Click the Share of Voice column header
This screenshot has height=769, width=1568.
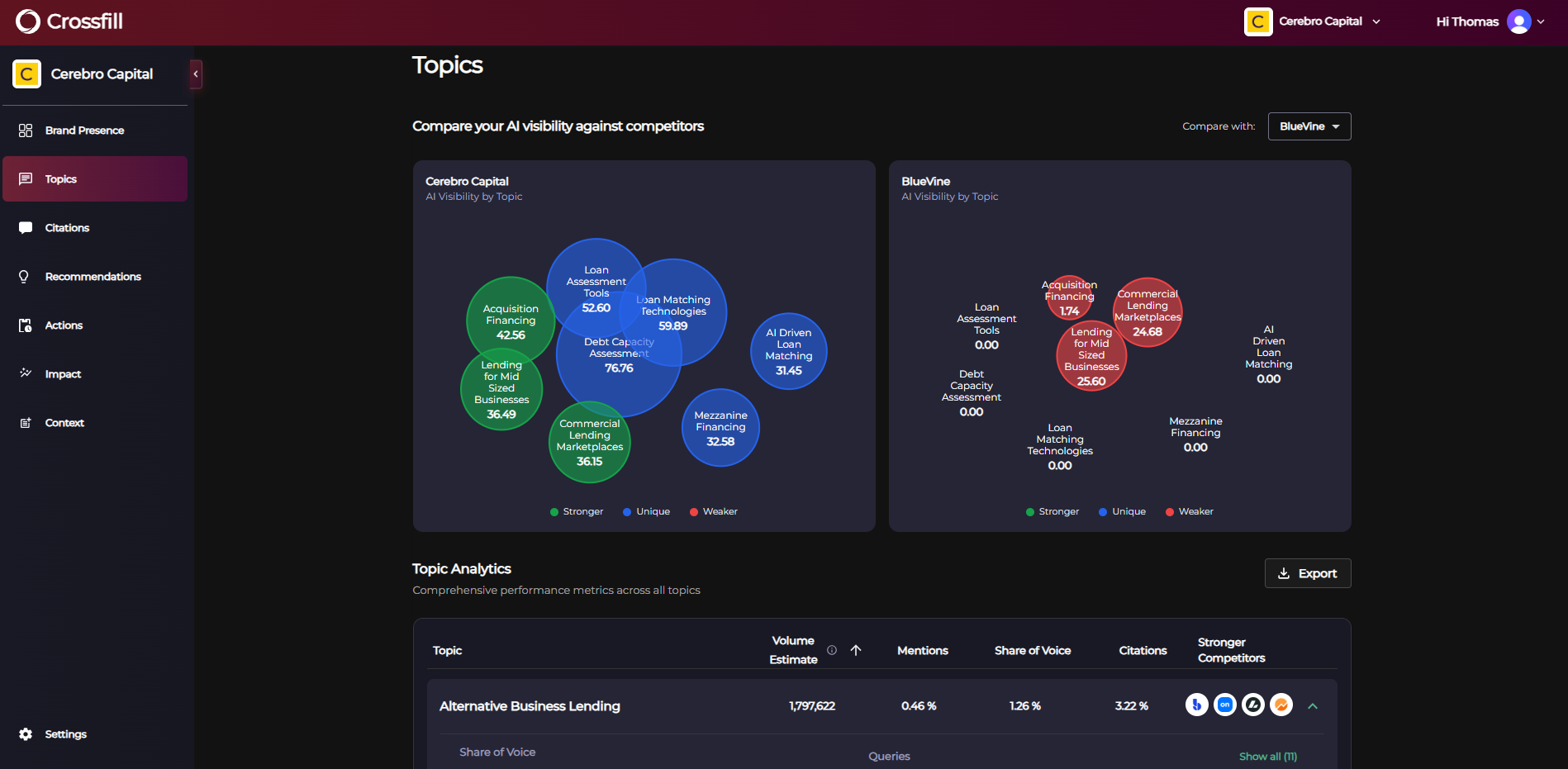tap(1033, 651)
